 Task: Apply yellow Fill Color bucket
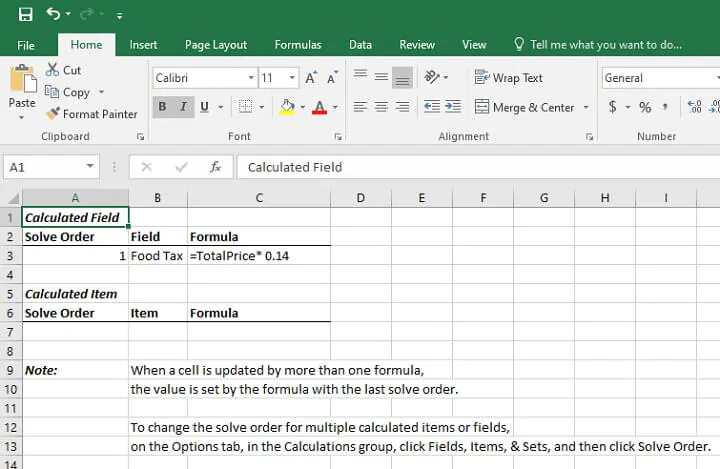coord(287,107)
